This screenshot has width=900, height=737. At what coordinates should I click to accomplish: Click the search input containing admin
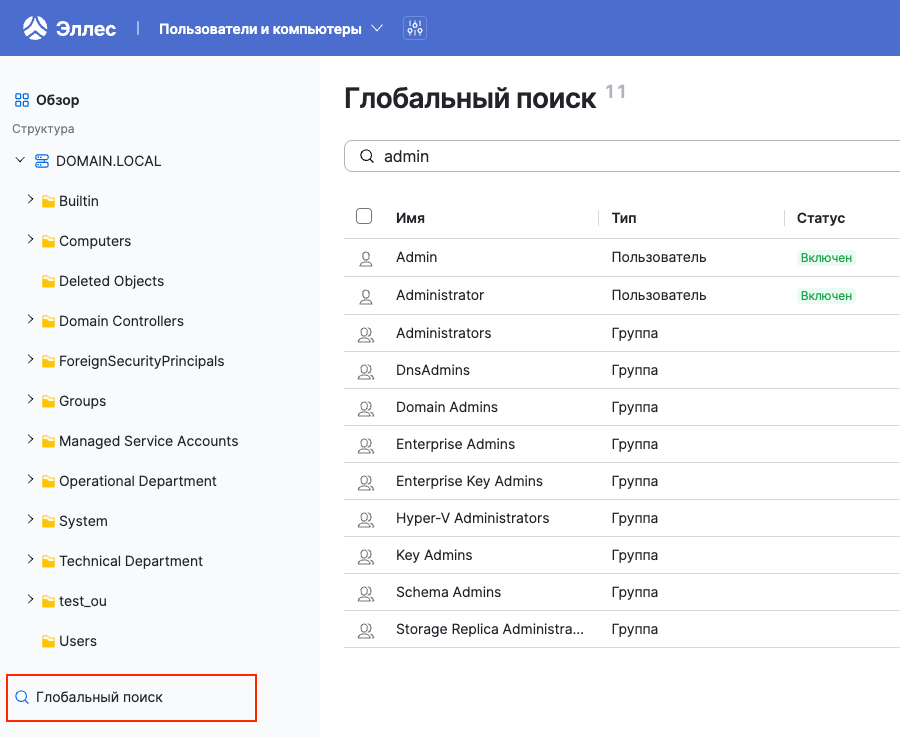coord(622,156)
